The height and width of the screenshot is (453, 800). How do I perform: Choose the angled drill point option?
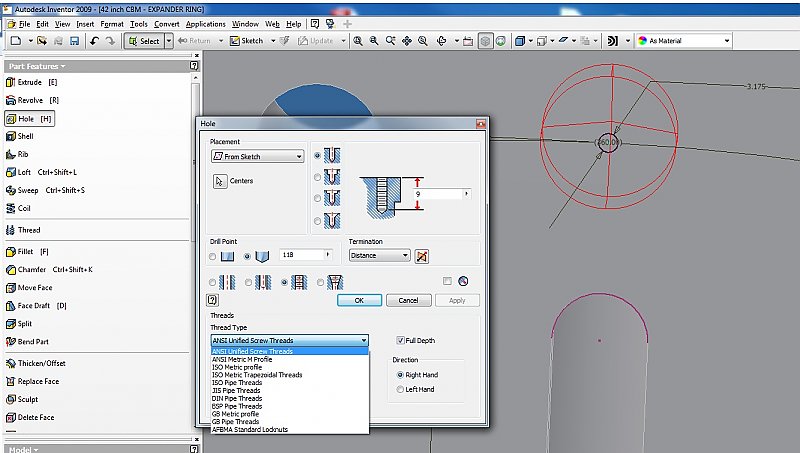click(247, 257)
